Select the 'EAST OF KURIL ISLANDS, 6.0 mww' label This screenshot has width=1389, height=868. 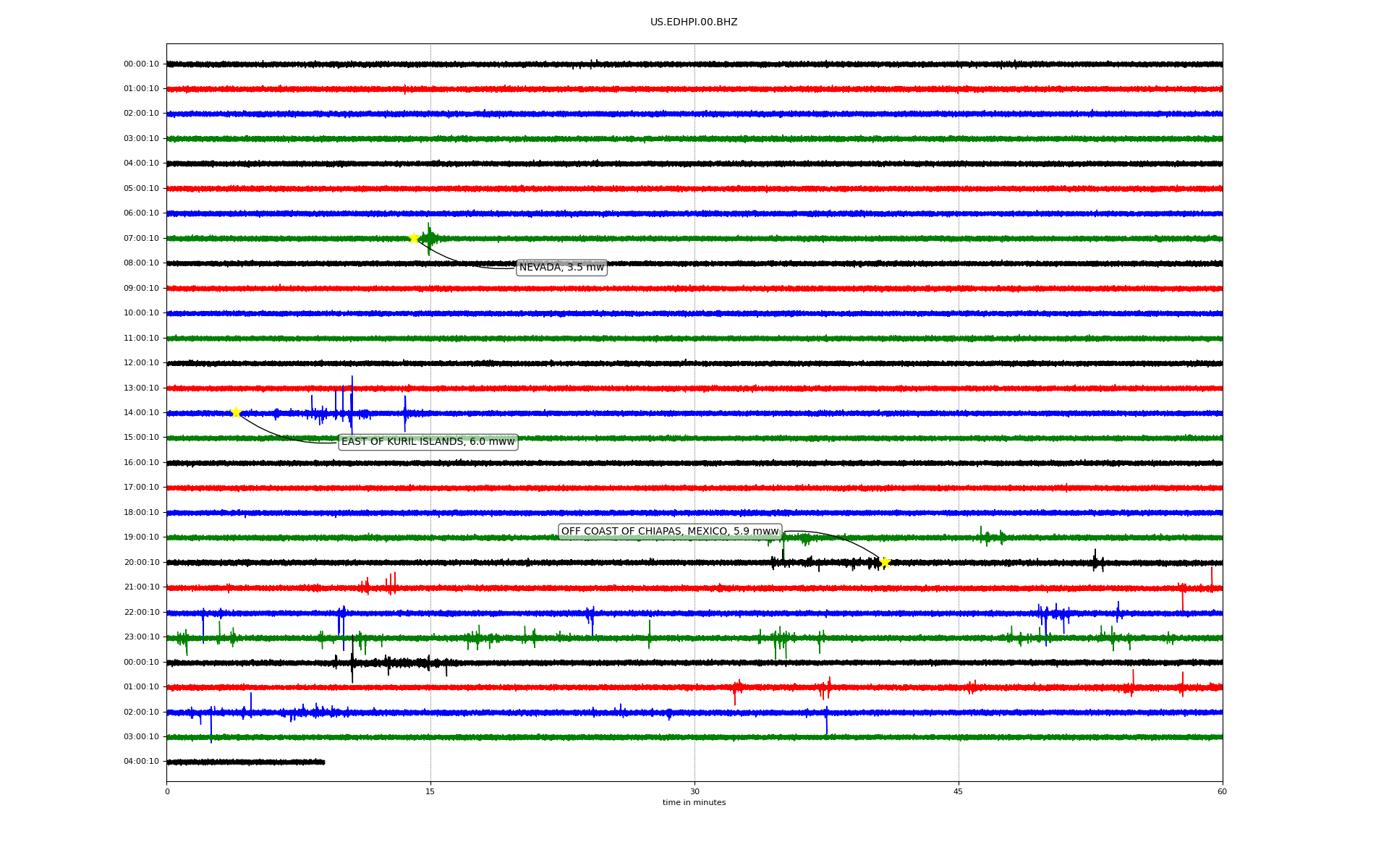click(428, 442)
